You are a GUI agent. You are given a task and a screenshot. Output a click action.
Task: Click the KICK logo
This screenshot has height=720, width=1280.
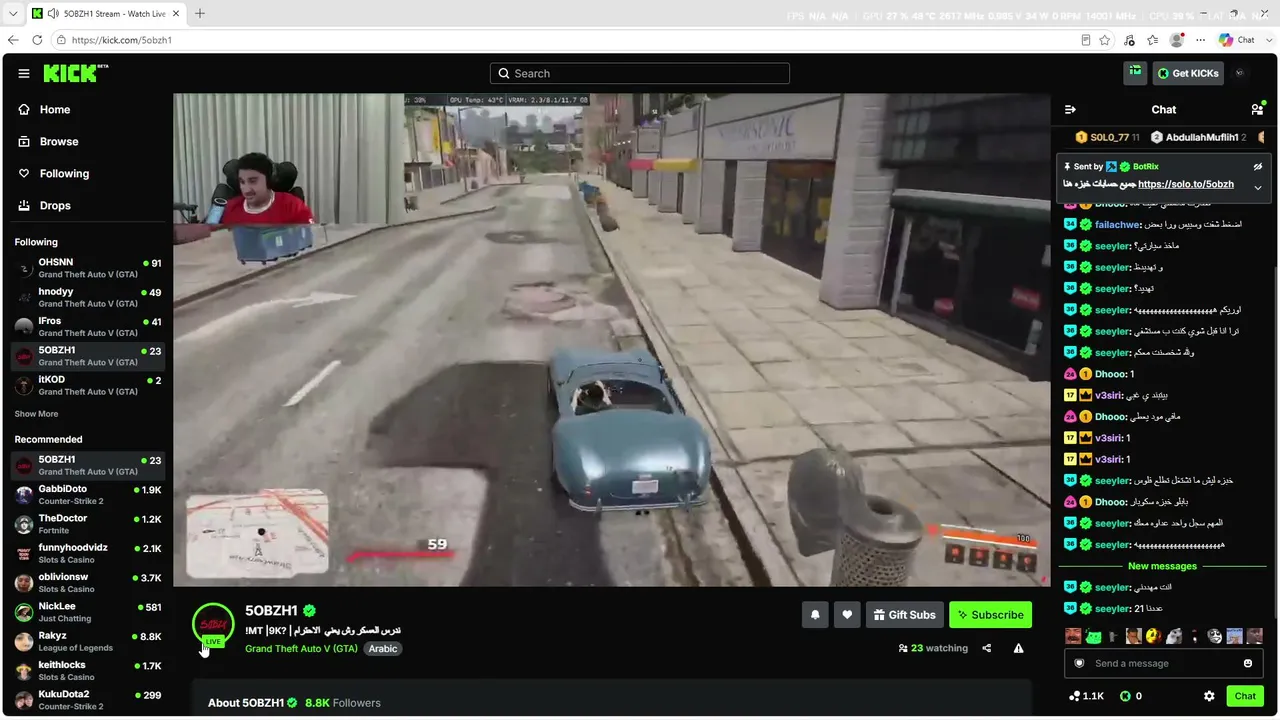point(75,73)
